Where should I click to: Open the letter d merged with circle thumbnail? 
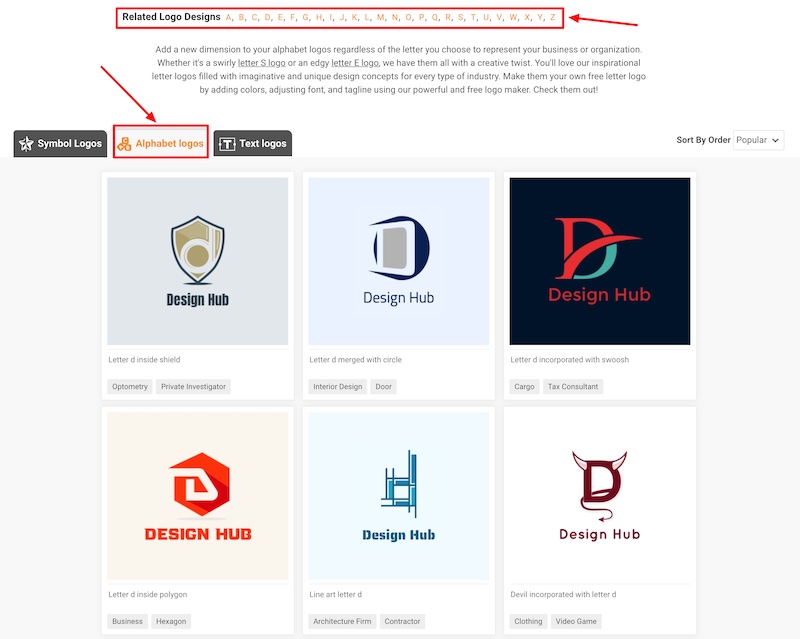pyautogui.click(x=398, y=261)
